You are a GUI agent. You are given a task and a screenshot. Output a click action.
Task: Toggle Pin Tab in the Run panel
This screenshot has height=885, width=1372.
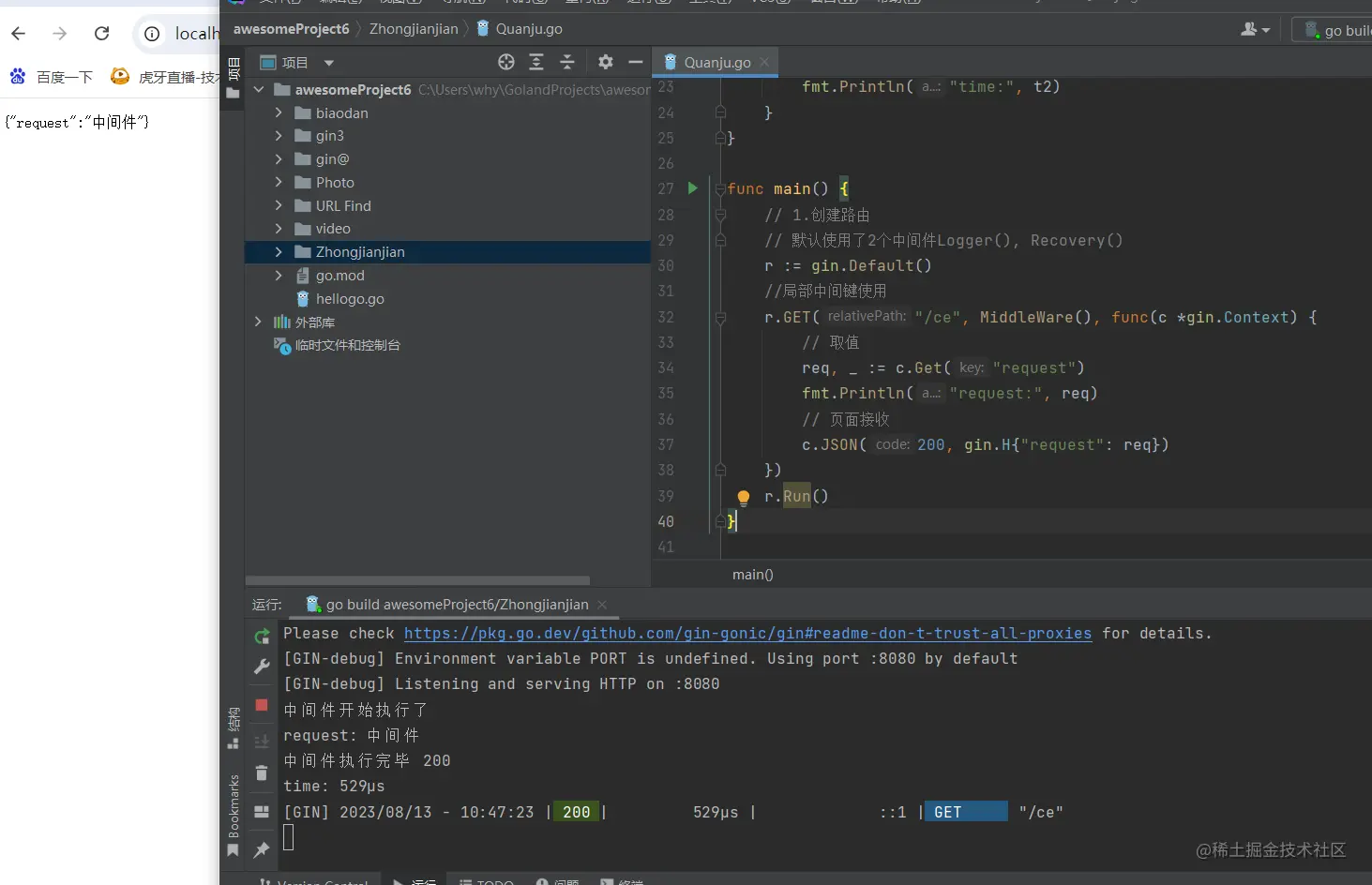point(262,849)
